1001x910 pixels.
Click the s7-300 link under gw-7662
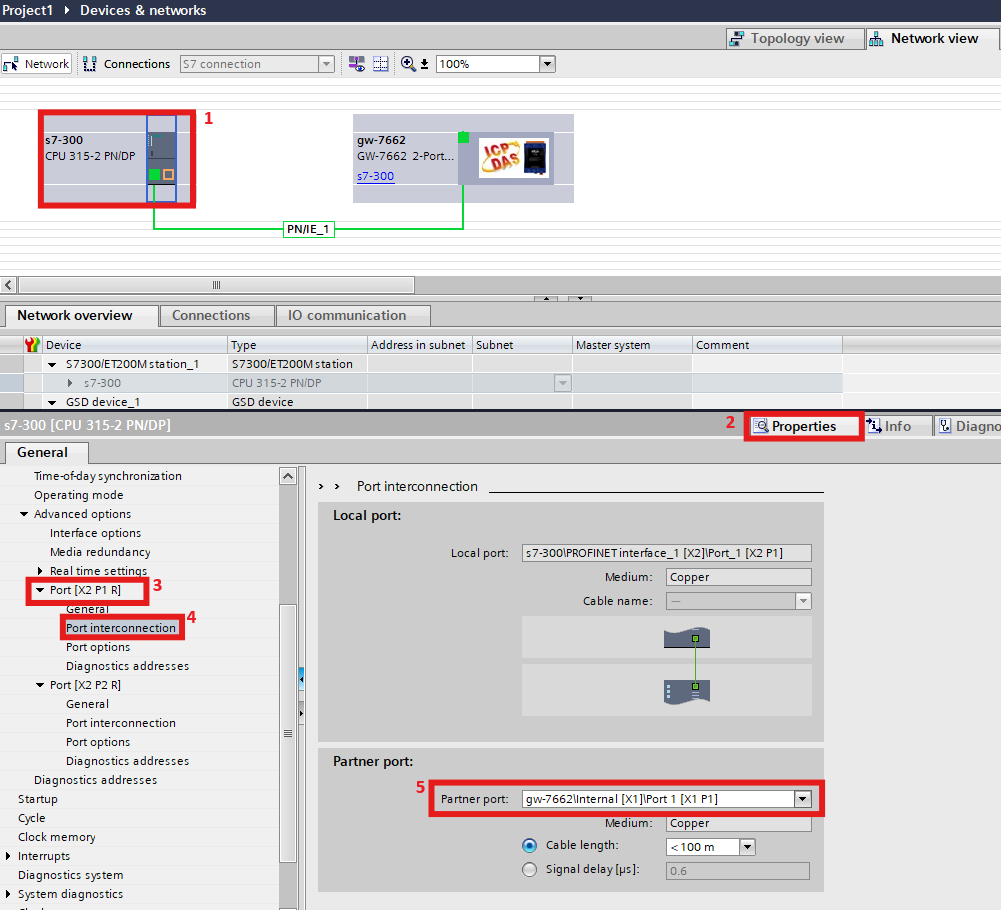[x=375, y=176]
